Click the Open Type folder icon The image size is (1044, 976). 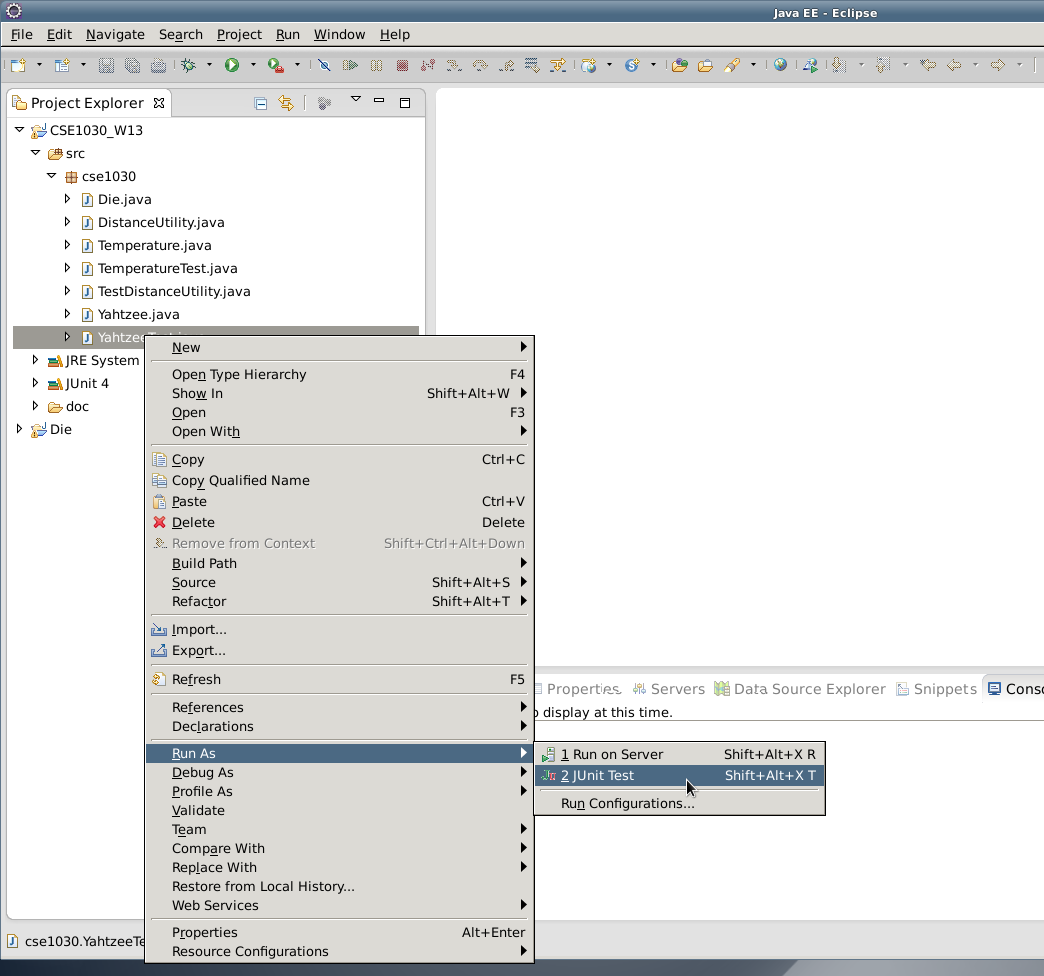pos(680,65)
